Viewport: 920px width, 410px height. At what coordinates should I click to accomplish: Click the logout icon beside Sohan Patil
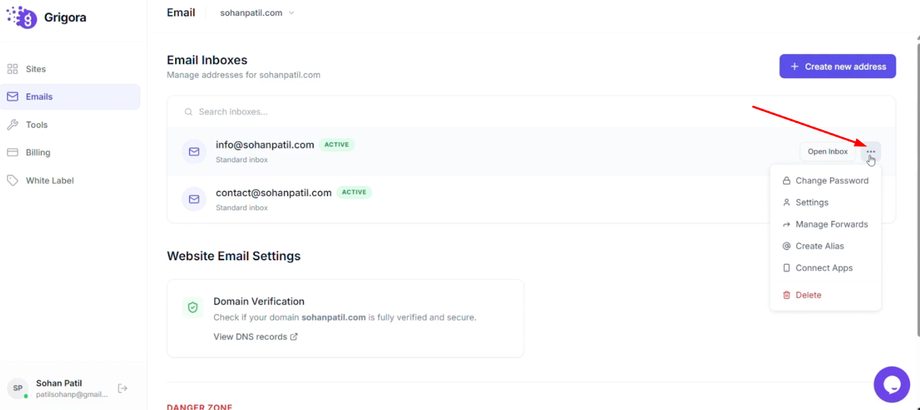(x=123, y=388)
